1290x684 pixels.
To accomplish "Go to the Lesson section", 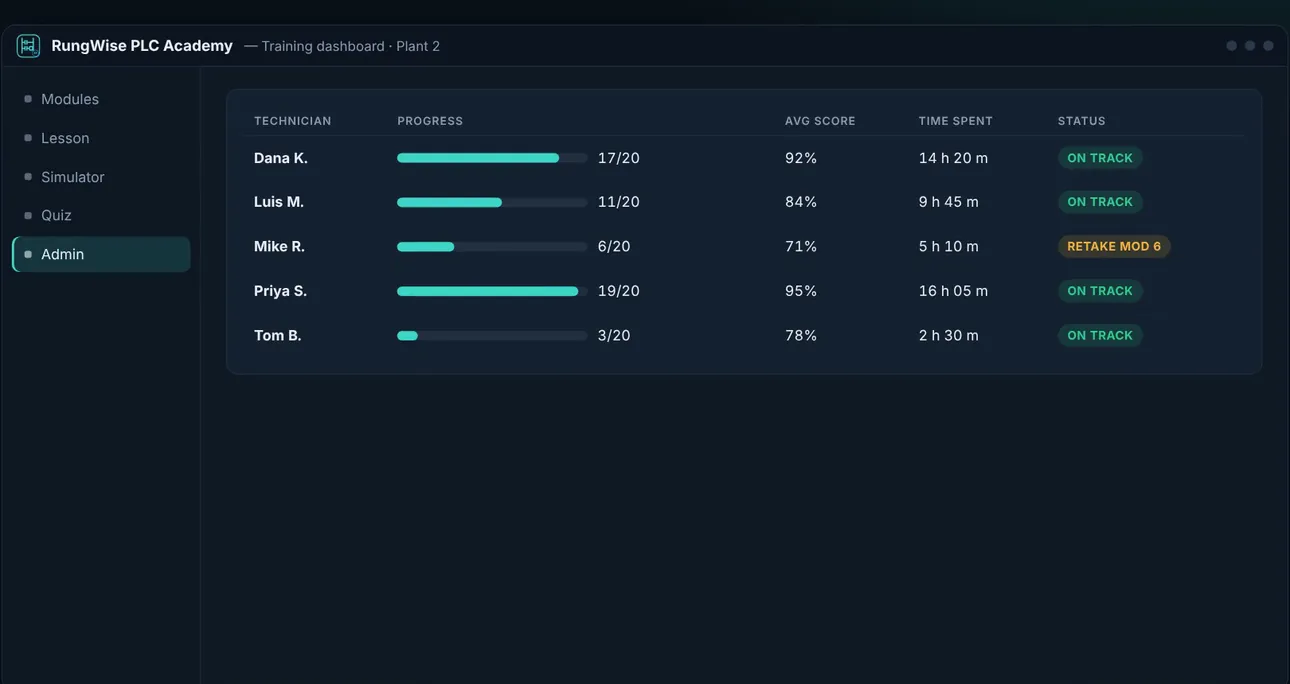I will 101,138.
